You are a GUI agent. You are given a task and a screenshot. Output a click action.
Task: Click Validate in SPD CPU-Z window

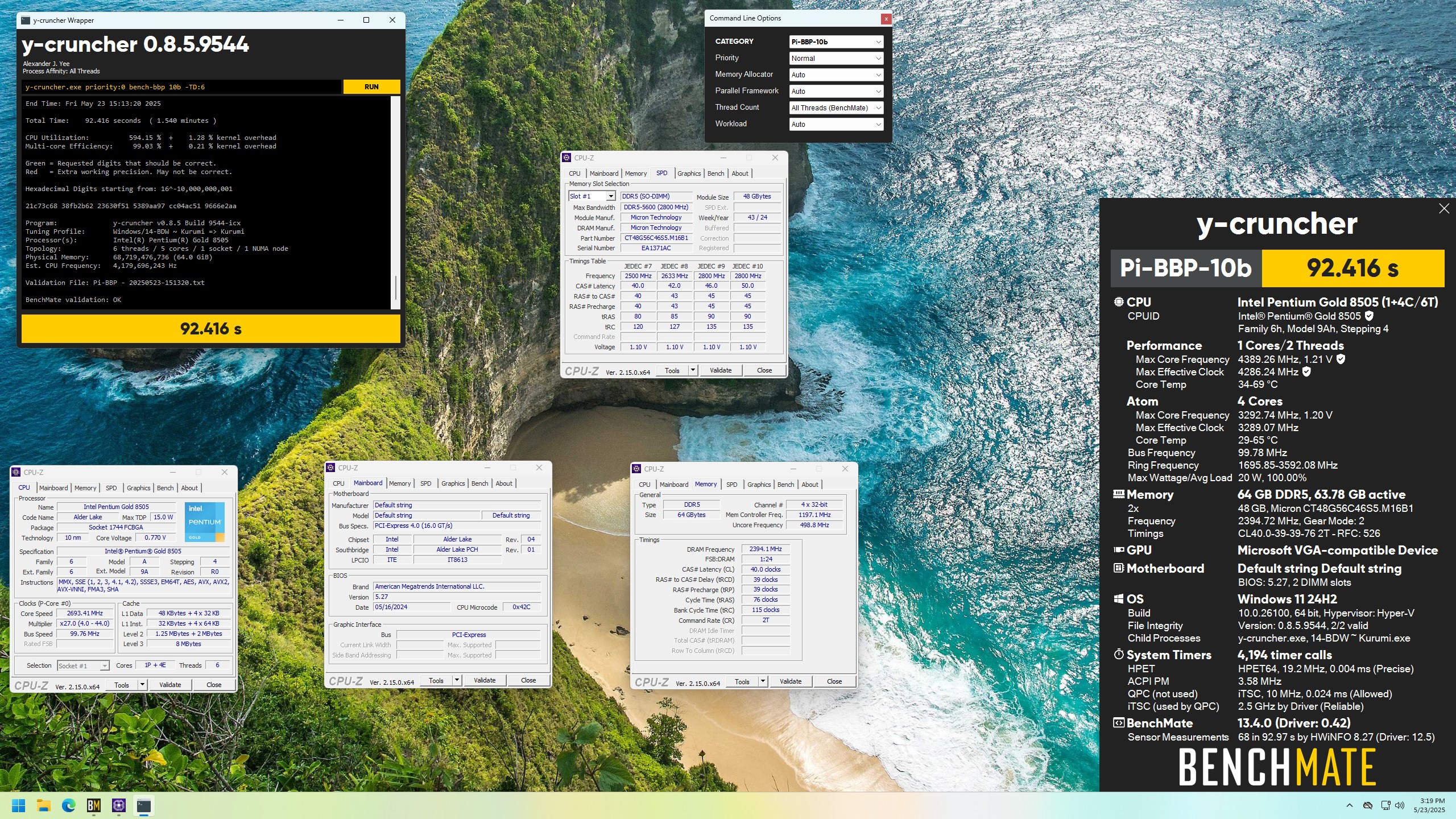tap(721, 370)
